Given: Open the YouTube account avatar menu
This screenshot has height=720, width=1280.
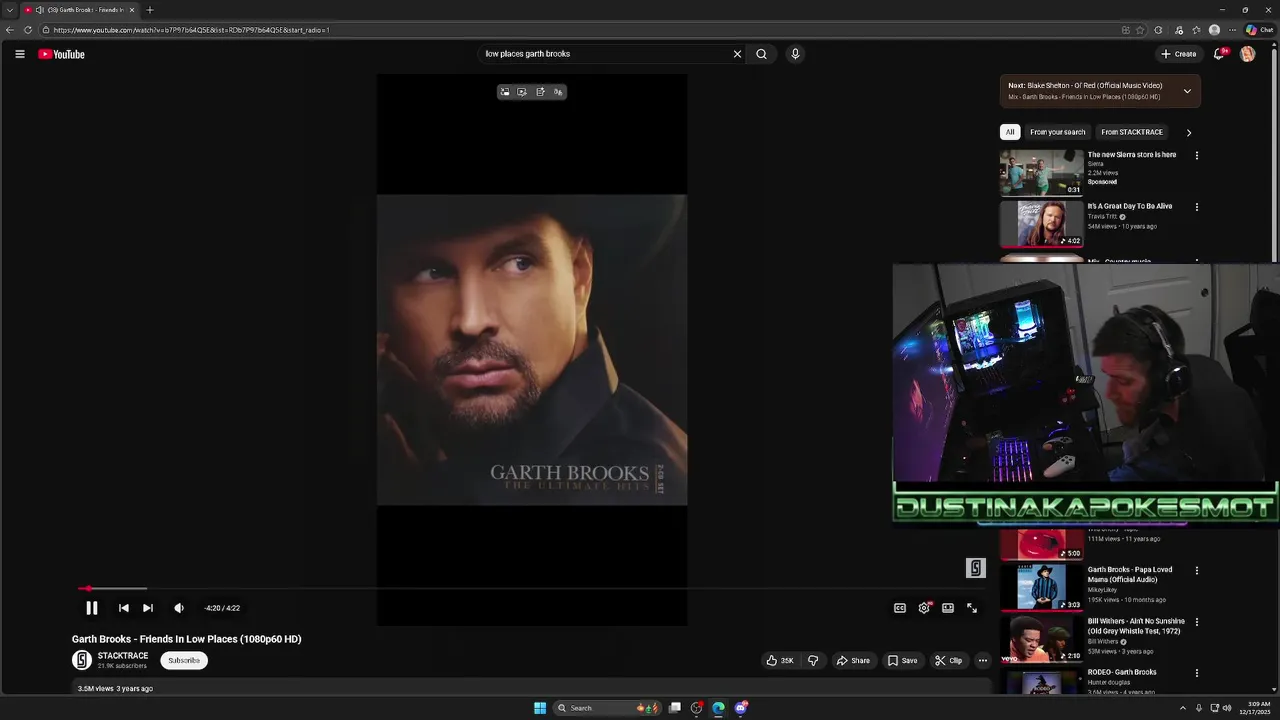Looking at the screenshot, I should [x=1248, y=54].
